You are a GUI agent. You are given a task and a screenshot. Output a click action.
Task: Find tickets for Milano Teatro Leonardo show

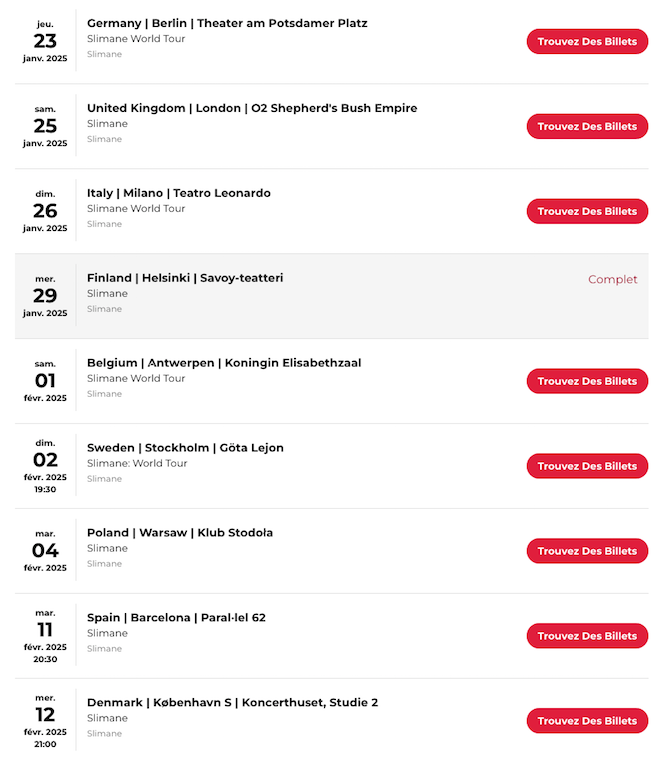coord(587,211)
